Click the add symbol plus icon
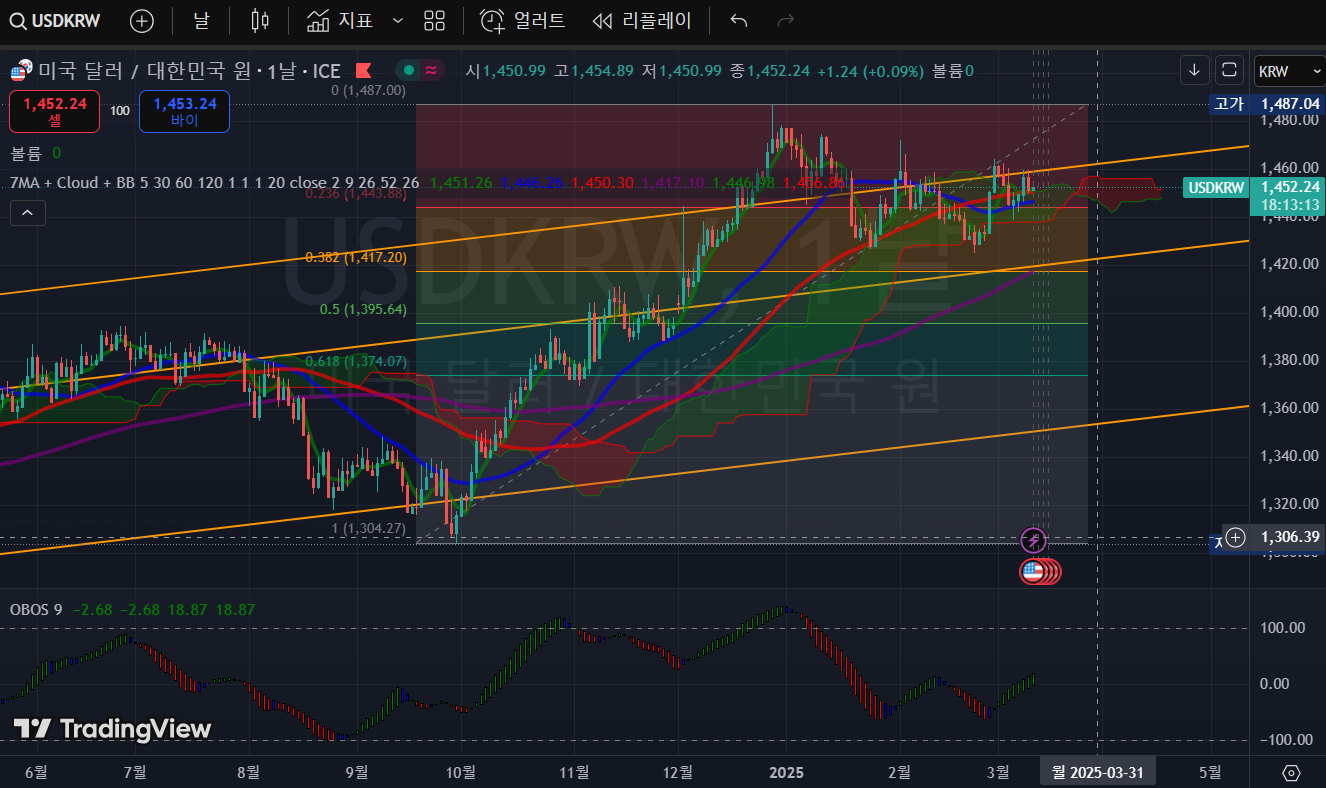The width and height of the screenshot is (1326, 788). [143, 21]
